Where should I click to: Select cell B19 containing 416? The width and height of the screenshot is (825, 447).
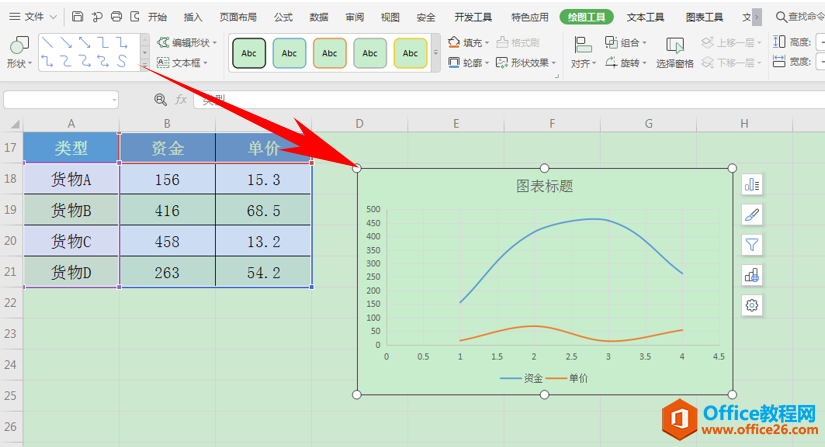(x=167, y=210)
